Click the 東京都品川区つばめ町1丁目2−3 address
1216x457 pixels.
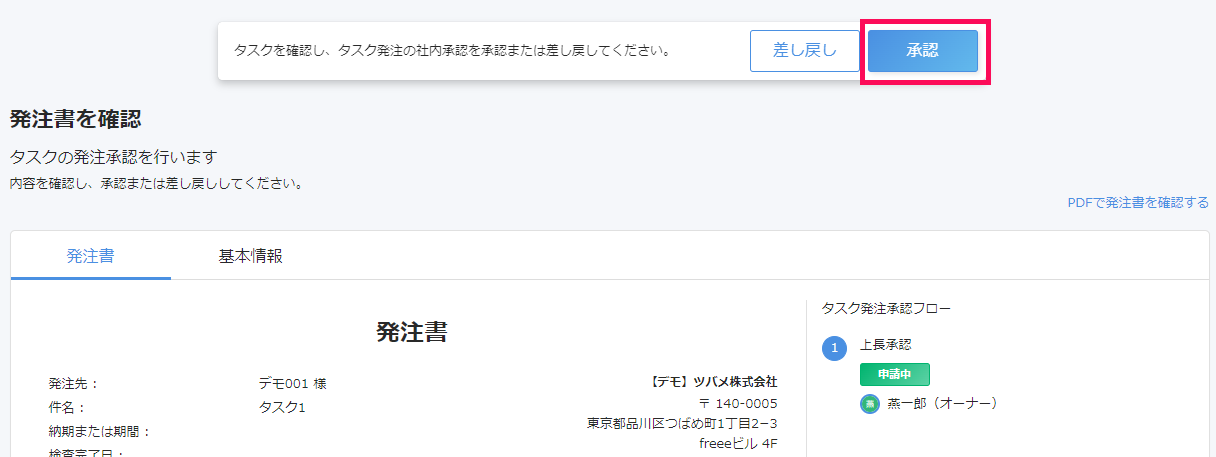(x=682, y=423)
